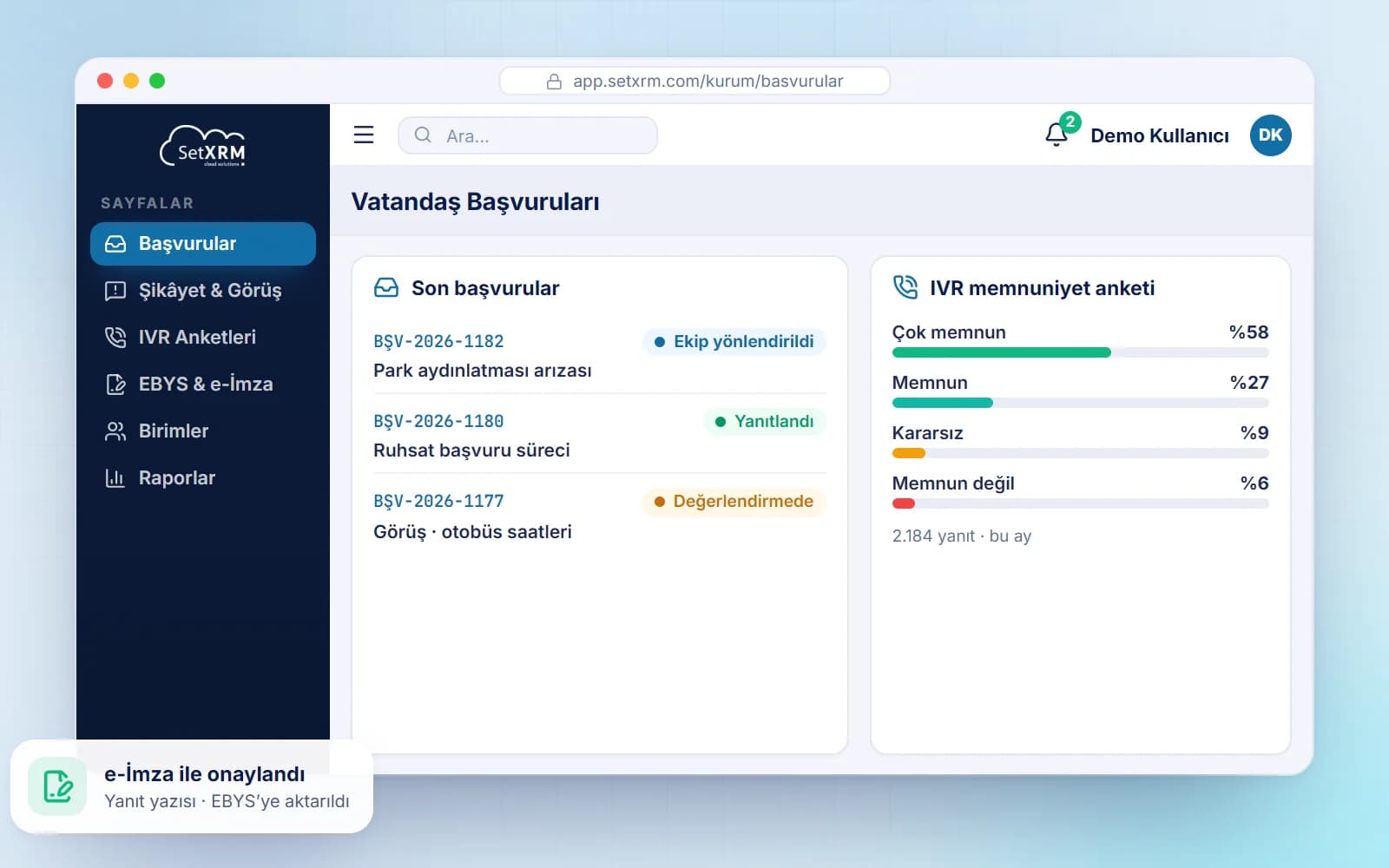The width and height of the screenshot is (1389, 868).
Task: Click the EBYS & e-İmza document icon
Action: click(x=115, y=385)
